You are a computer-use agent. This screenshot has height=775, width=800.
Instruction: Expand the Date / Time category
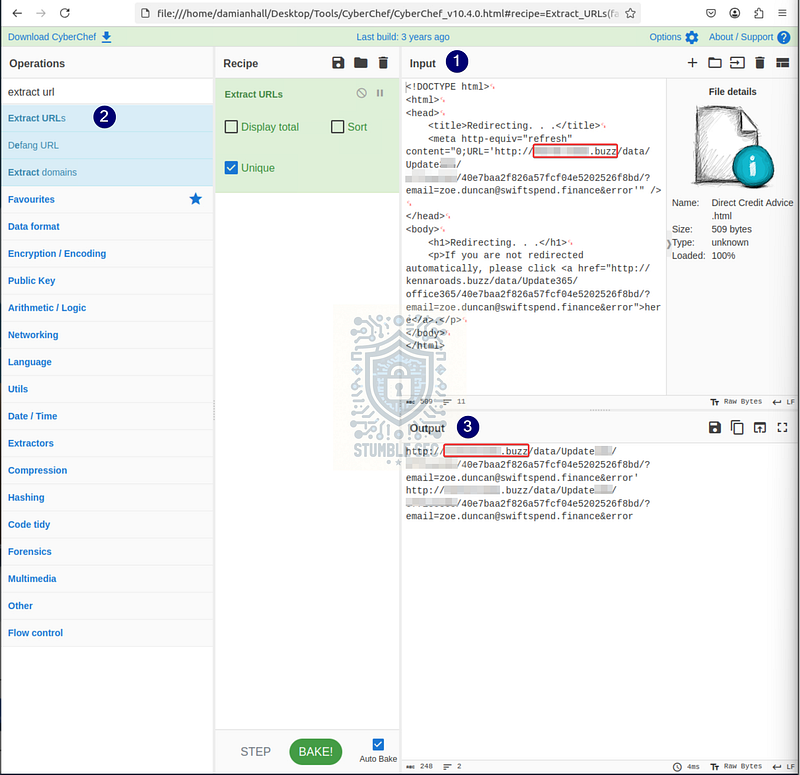tap(107, 416)
